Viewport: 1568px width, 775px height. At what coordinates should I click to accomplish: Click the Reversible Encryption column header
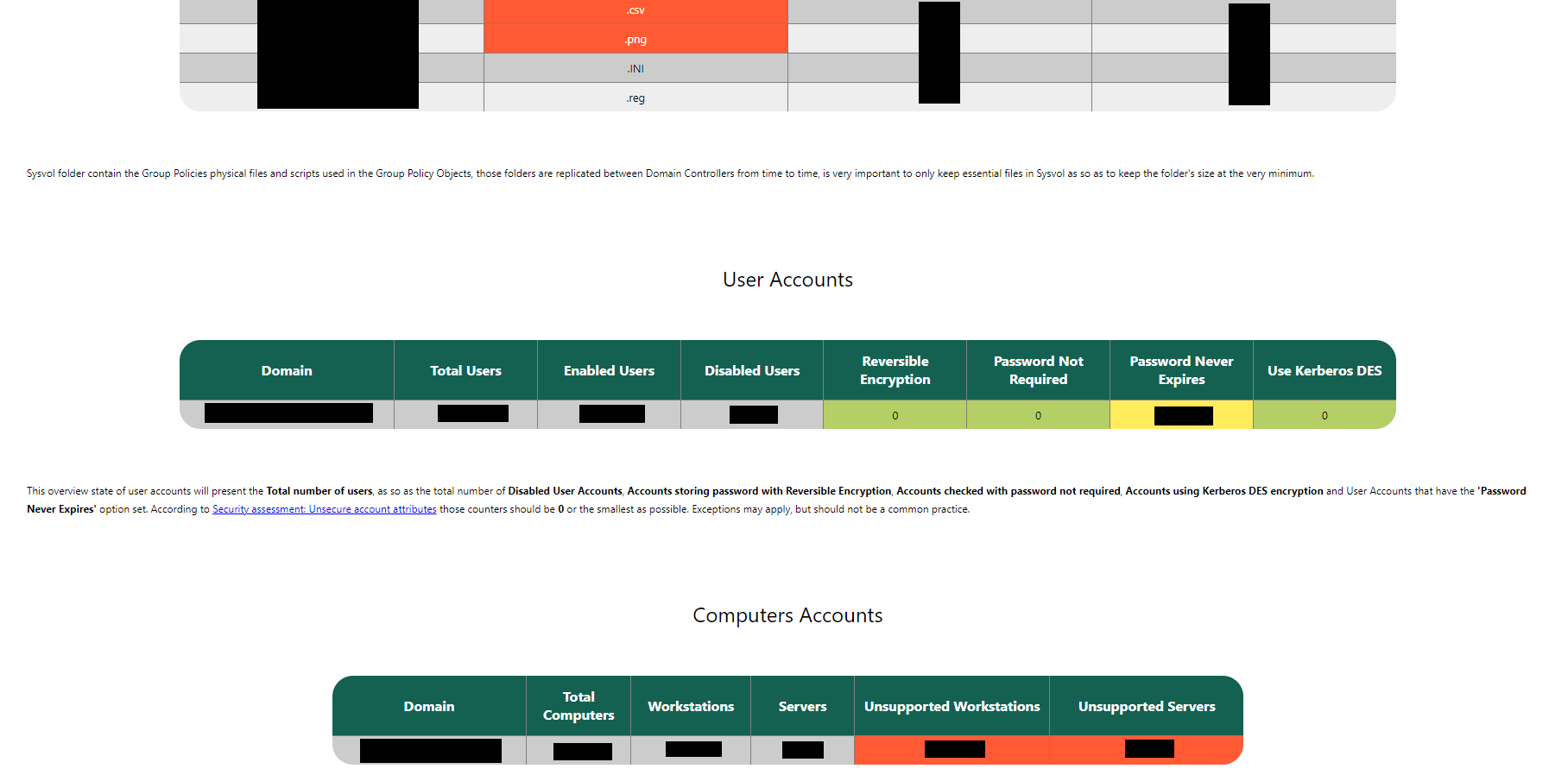pos(895,370)
